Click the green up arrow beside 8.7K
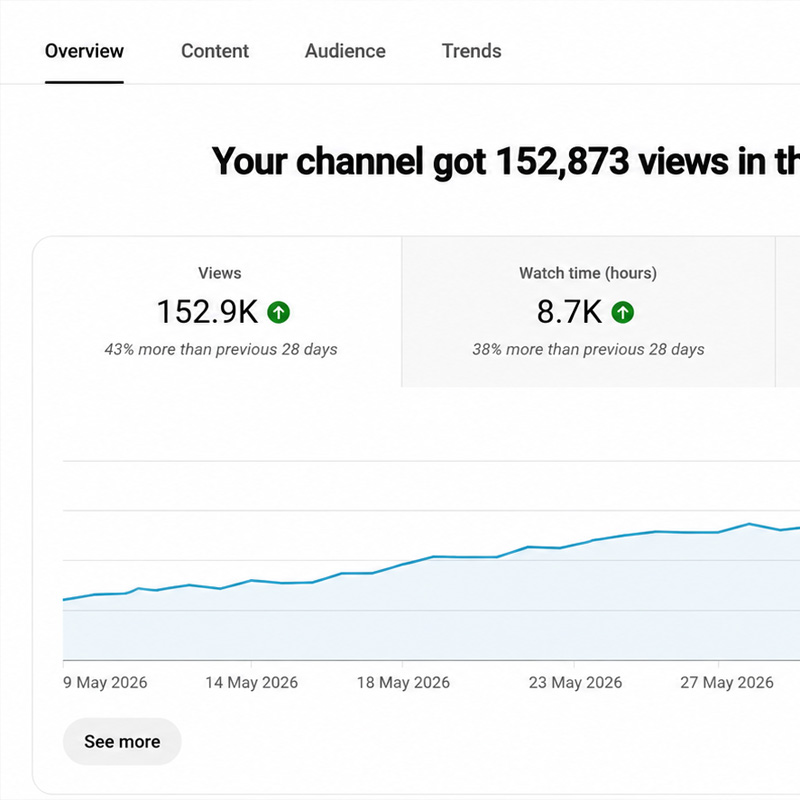 tap(622, 312)
